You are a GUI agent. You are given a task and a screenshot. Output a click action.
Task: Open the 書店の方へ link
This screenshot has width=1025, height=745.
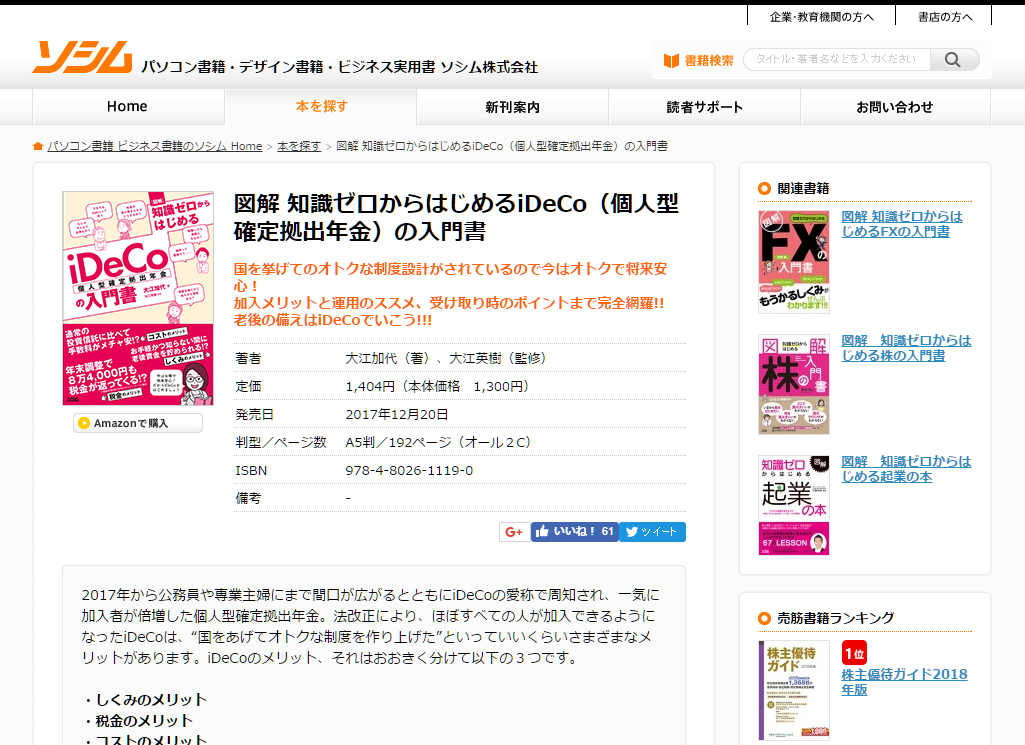coord(945,17)
